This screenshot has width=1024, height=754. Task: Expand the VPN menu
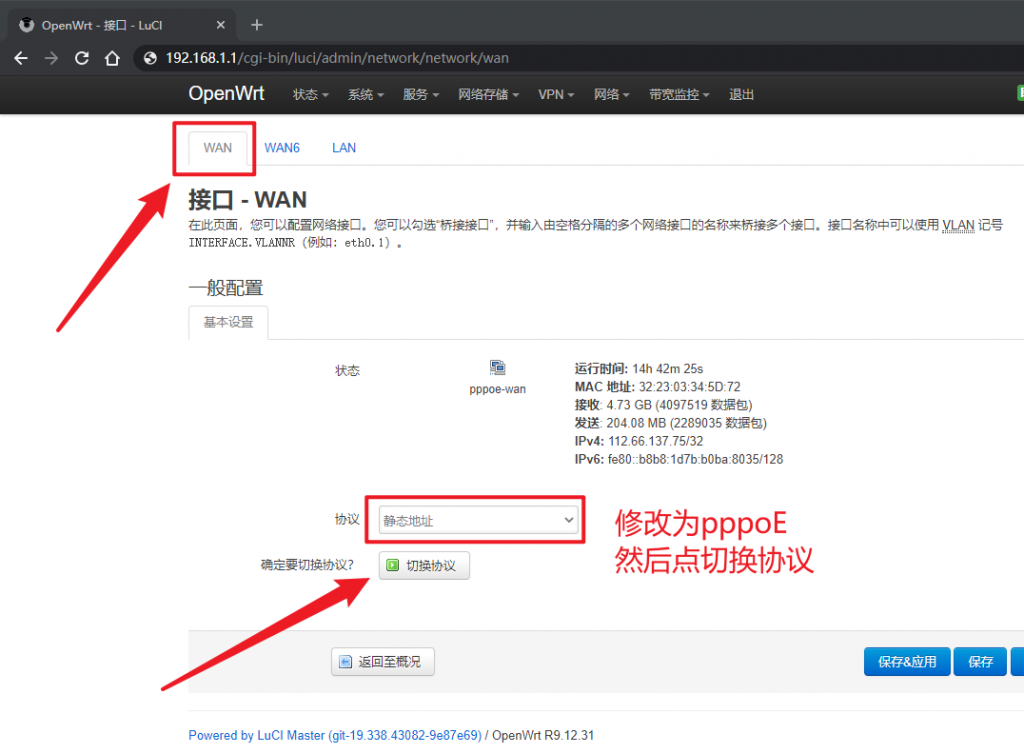point(556,95)
